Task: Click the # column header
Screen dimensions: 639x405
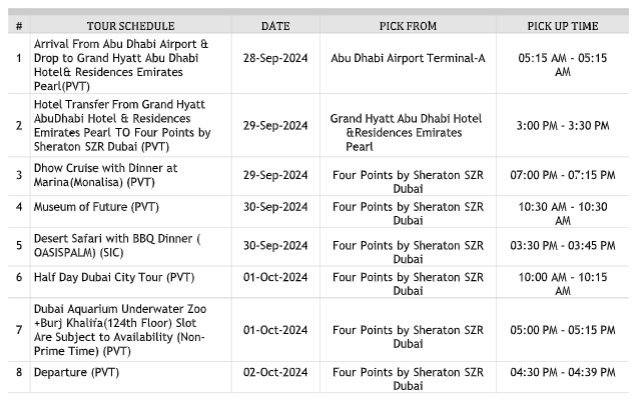Action: point(19,26)
